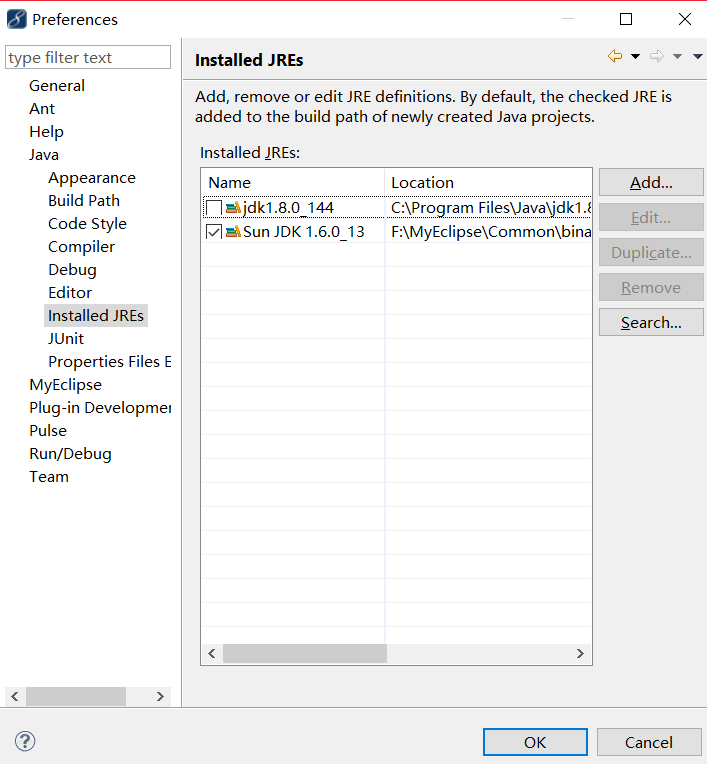This screenshot has height=764, width=707.
Task: Open Code Style preferences
Action: (87, 224)
